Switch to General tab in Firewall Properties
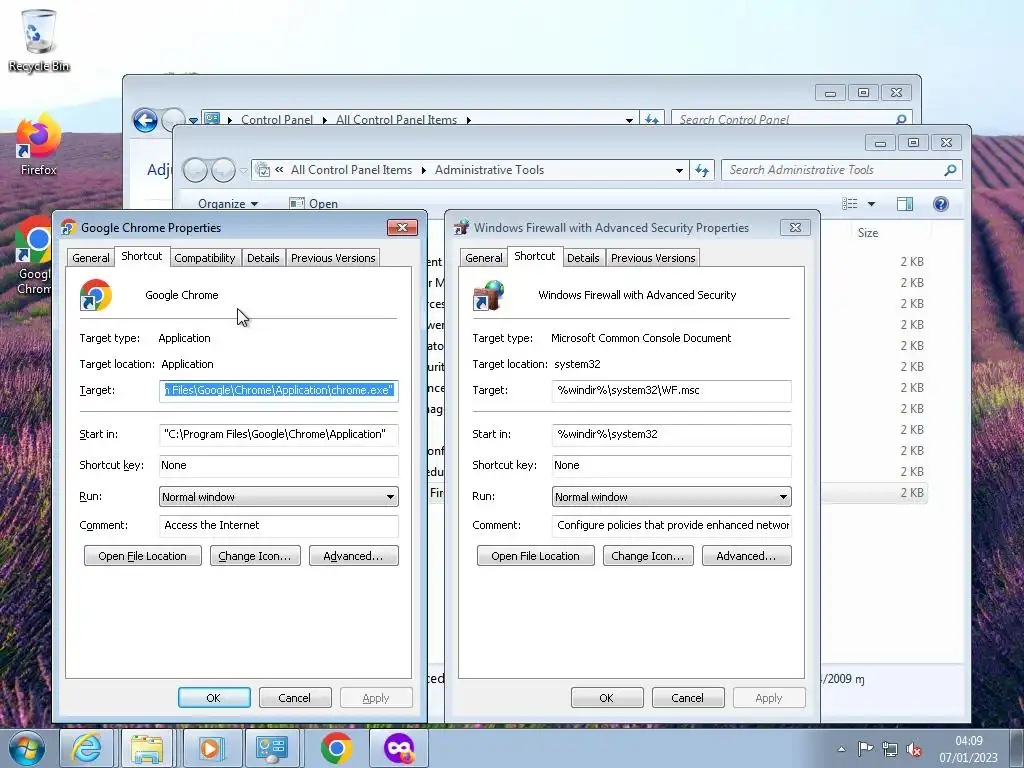 (x=484, y=258)
